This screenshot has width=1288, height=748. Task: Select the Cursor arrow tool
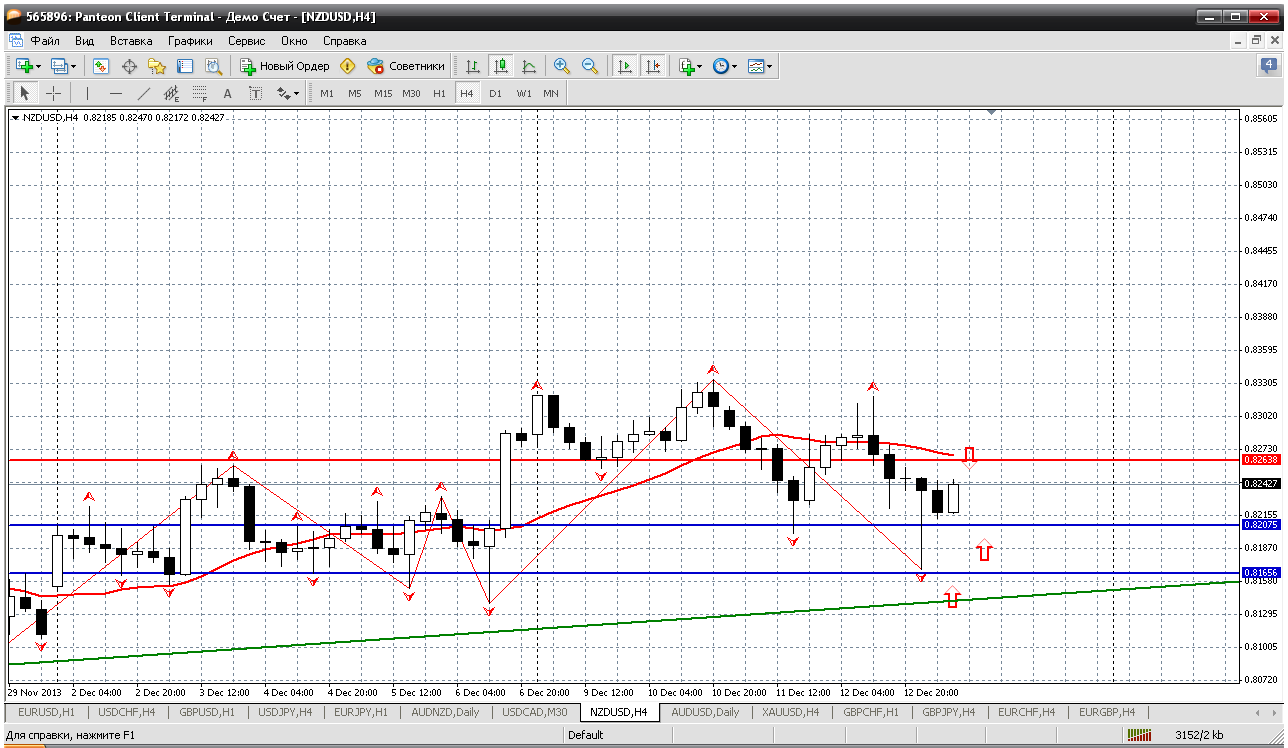[25, 93]
